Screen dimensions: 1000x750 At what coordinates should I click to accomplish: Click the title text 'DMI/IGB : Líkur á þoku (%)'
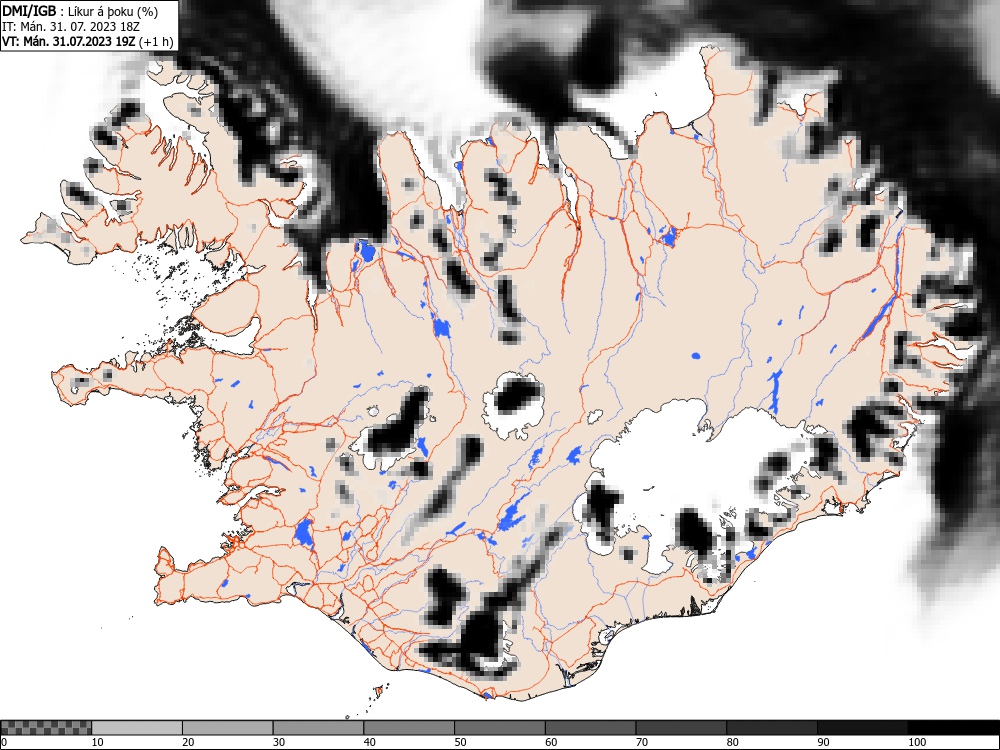point(80,11)
